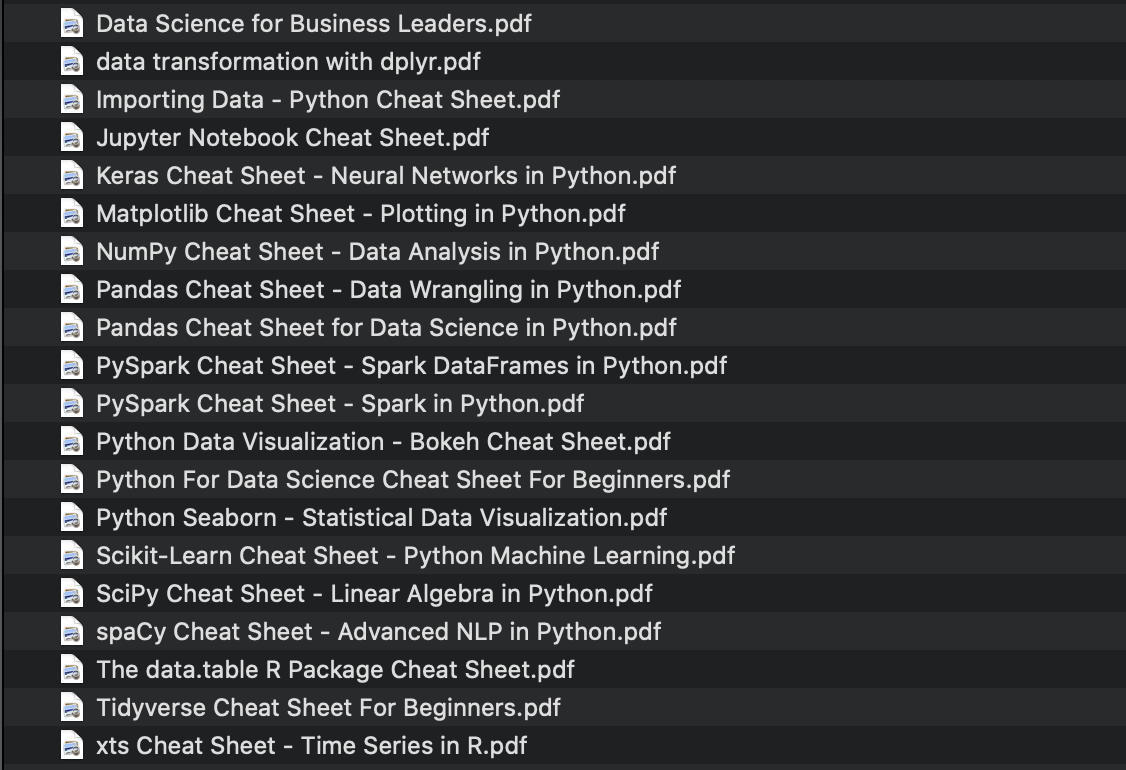Viewport: 1126px width, 770px height.
Task: Click PDF icon beside Jupyter Notebook Cheat Sheet
Action: [71, 137]
